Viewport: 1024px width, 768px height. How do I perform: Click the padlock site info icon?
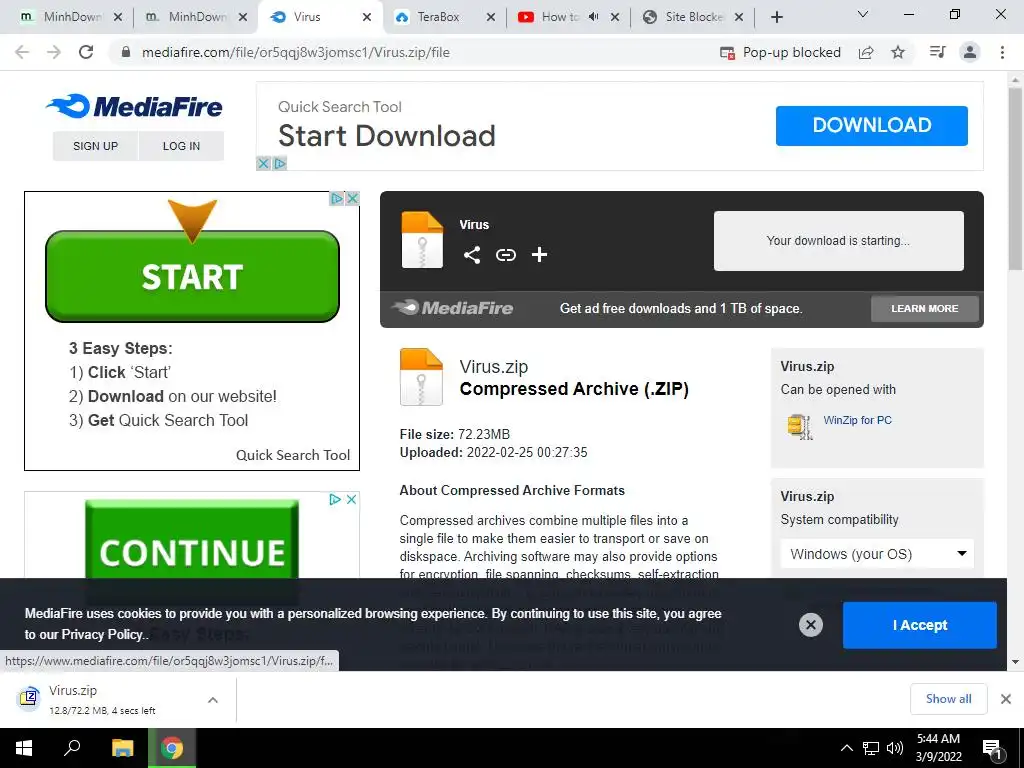[126, 52]
